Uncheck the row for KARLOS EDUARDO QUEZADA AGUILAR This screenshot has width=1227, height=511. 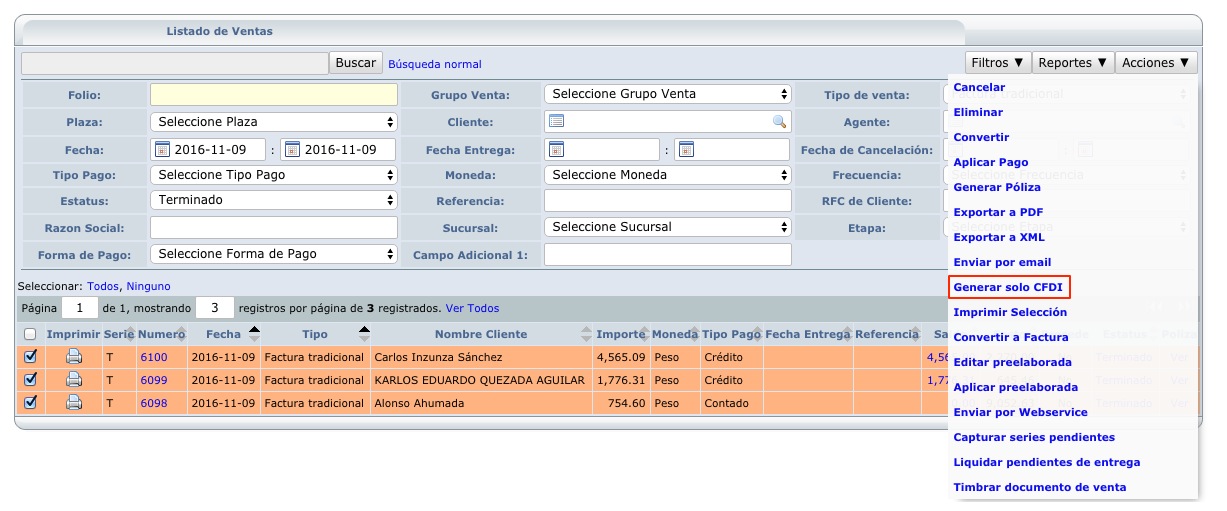30,379
